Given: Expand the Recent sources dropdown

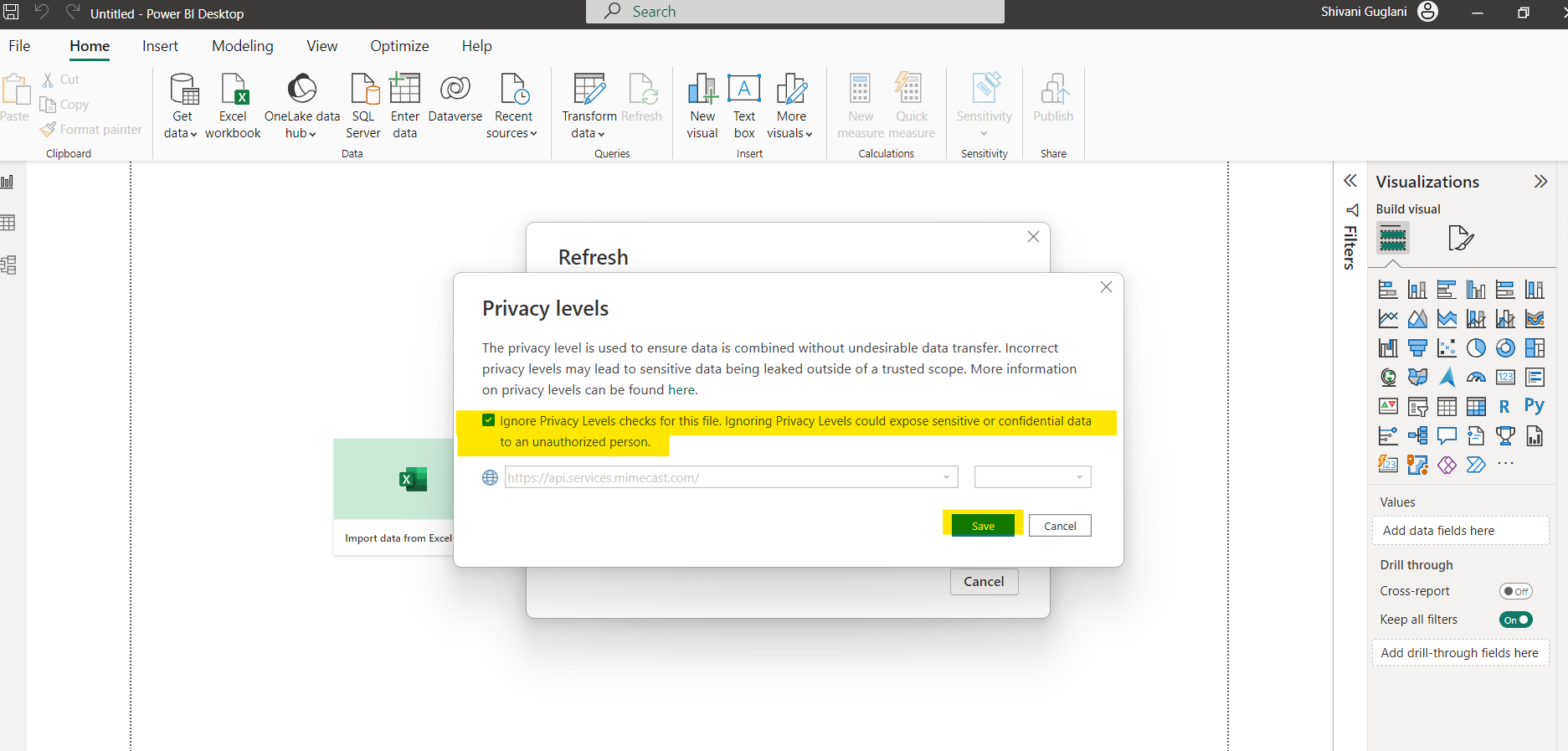Looking at the screenshot, I should click(512, 133).
